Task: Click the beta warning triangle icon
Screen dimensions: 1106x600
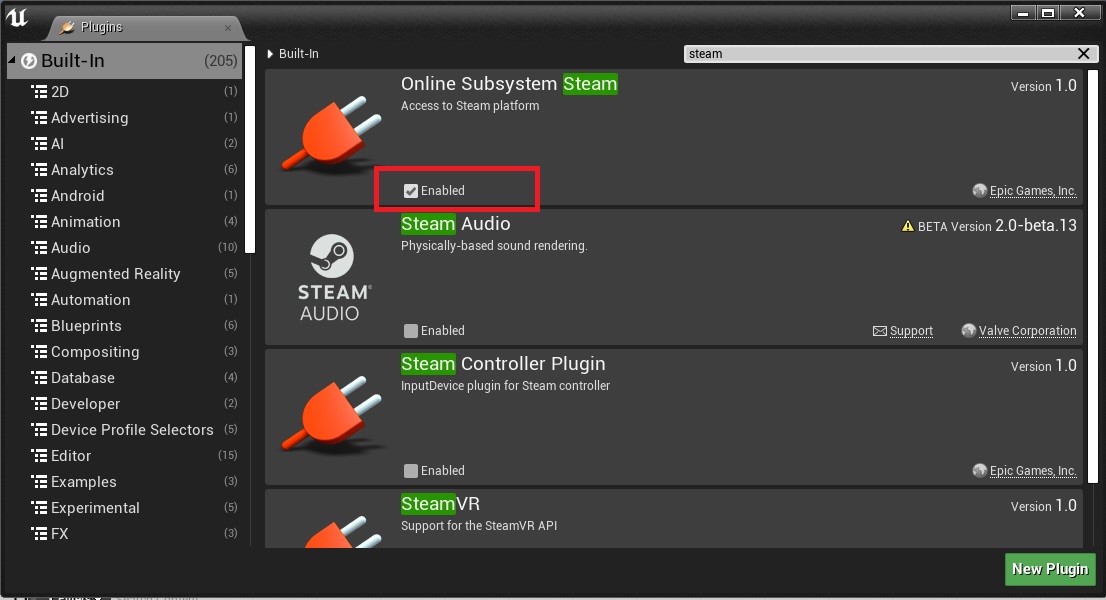Action: coord(908,226)
